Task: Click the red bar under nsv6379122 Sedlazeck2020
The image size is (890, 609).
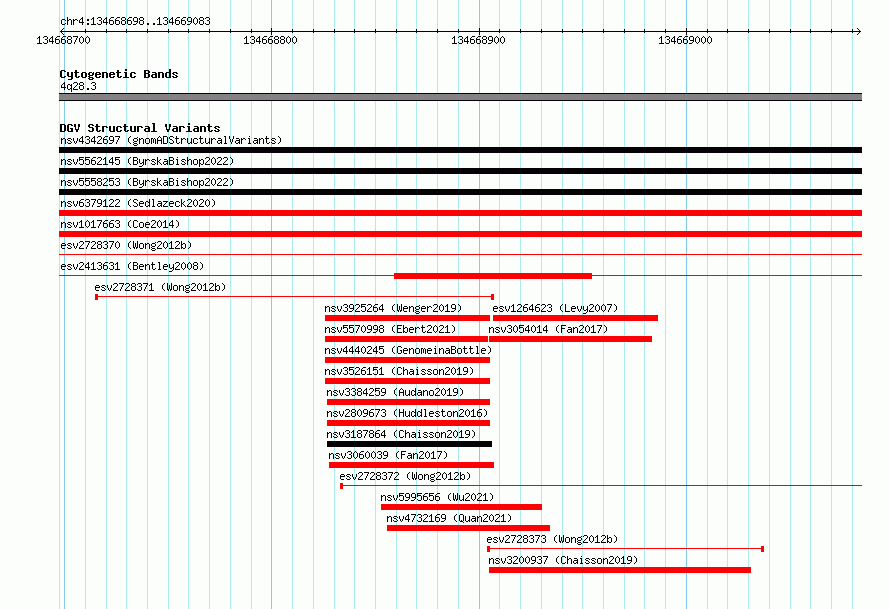Action: pyautogui.click(x=460, y=213)
